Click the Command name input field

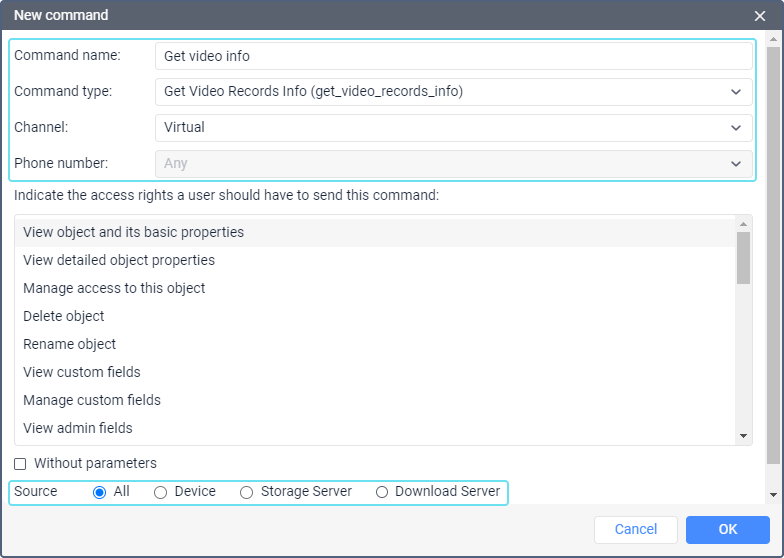(454, 56)
